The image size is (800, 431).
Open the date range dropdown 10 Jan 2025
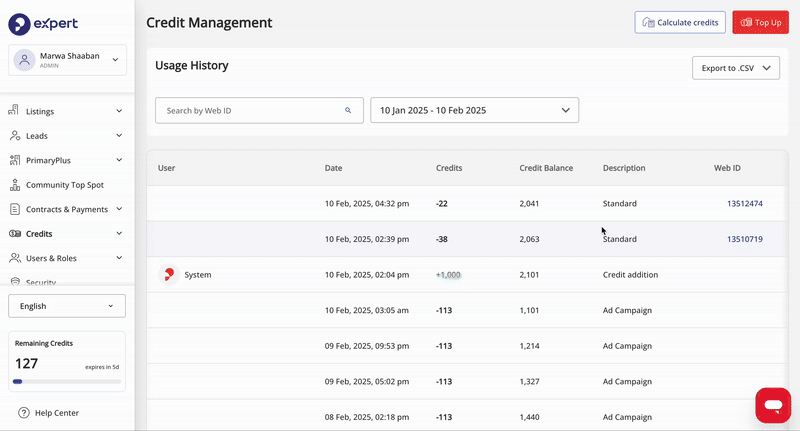click(x=474, y=110)
